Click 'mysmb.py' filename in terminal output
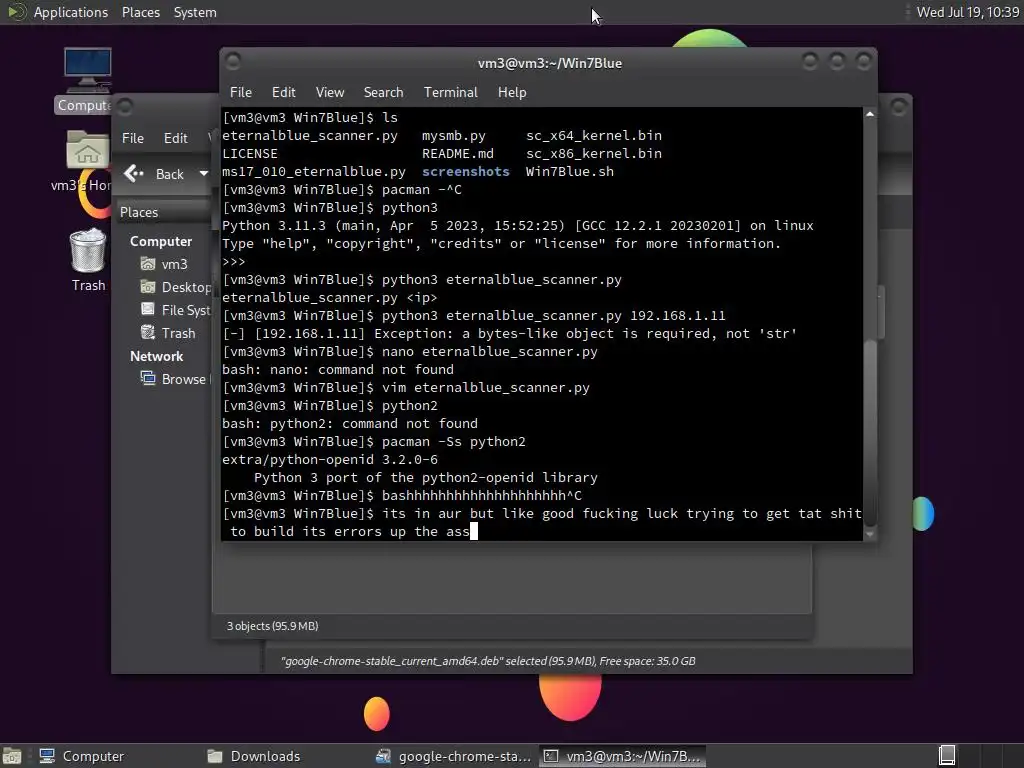This screenshot has height=768, width=1024. pyautogui.click(x=454, y=135)
